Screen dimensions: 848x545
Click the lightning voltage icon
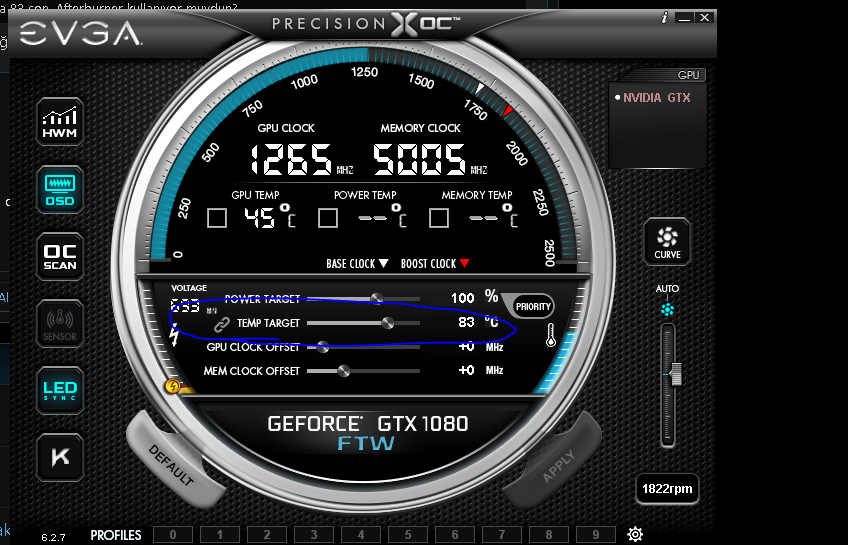click(x=174, y=335)
